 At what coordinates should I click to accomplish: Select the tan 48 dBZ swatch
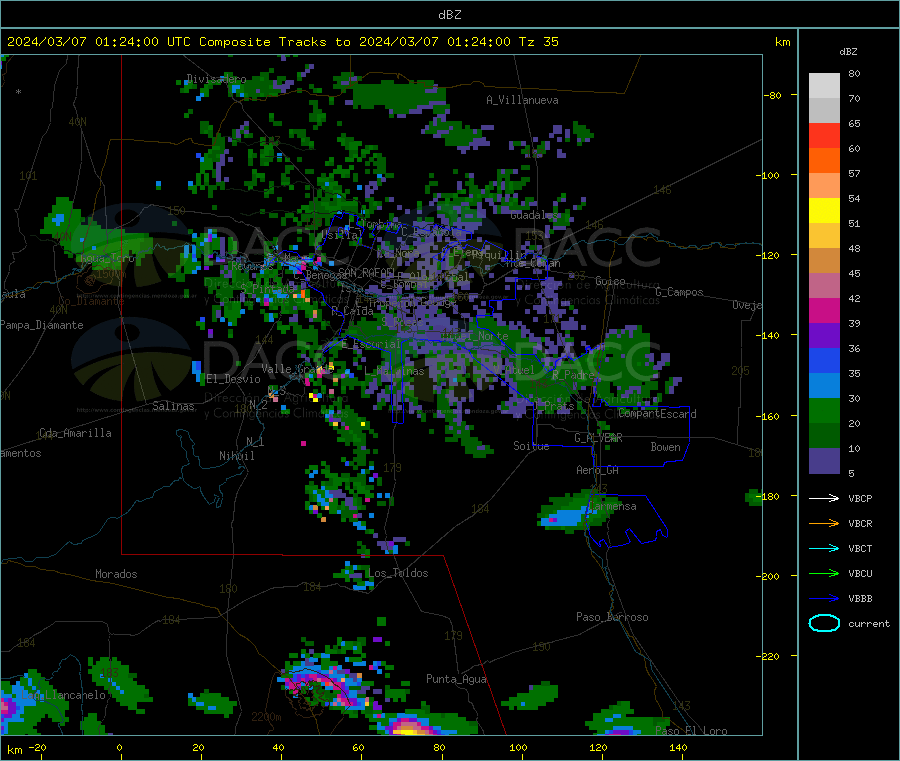coord(824,261)
